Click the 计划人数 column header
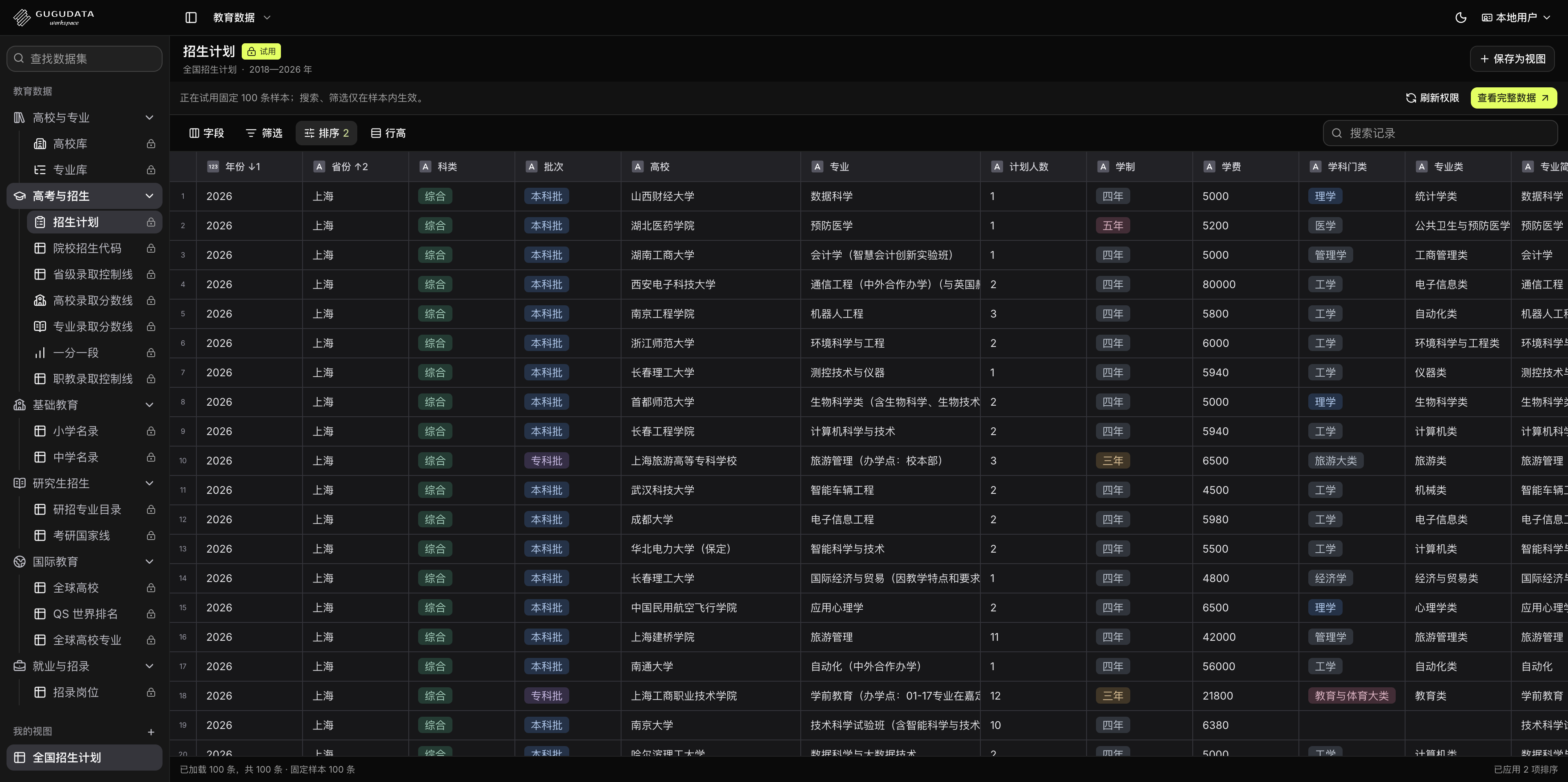Viewport: 1568px width, 782px height. pyautogui.click(x=1033, y=167)
